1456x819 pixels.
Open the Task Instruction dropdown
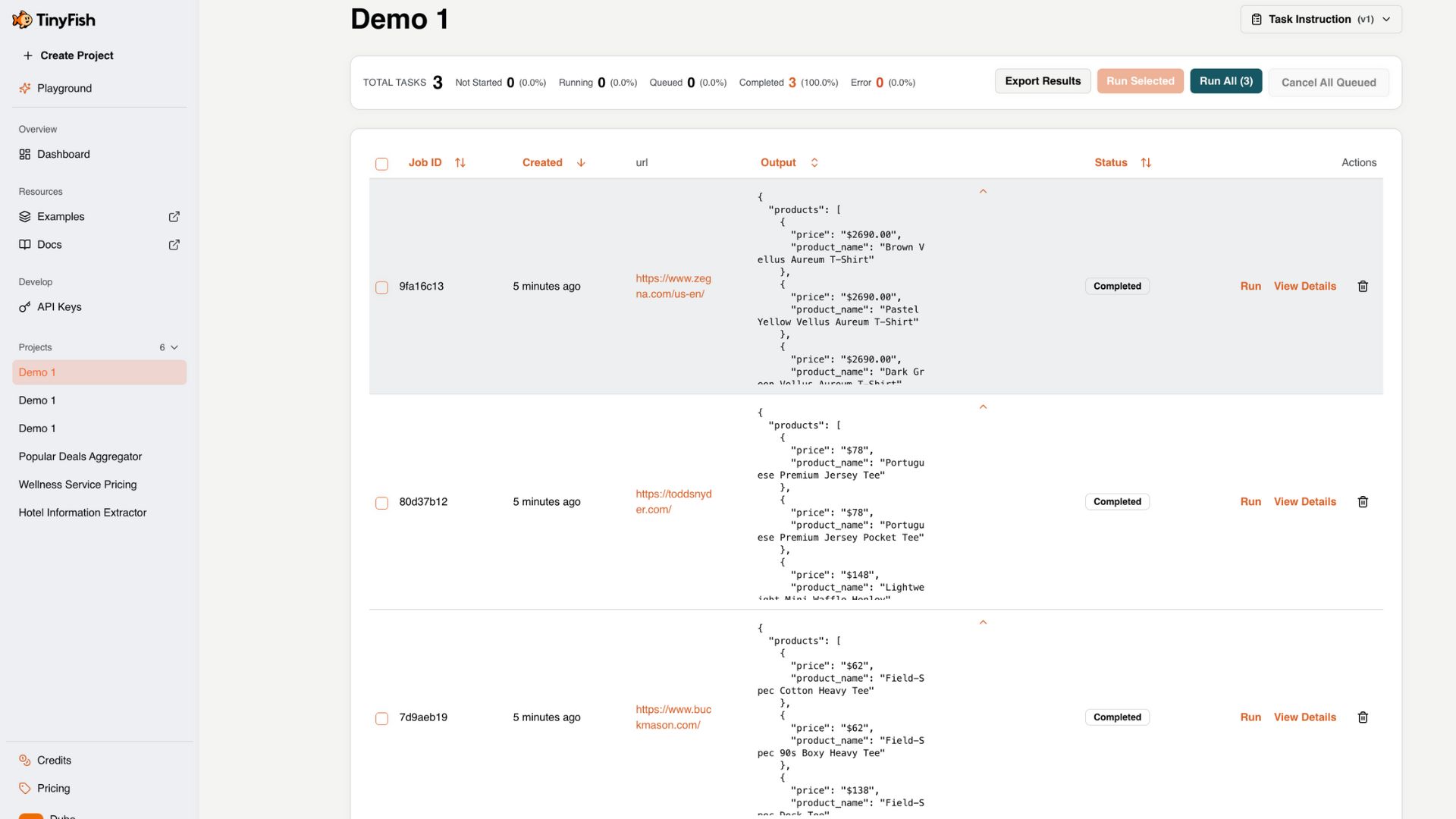click(1320, 20)
